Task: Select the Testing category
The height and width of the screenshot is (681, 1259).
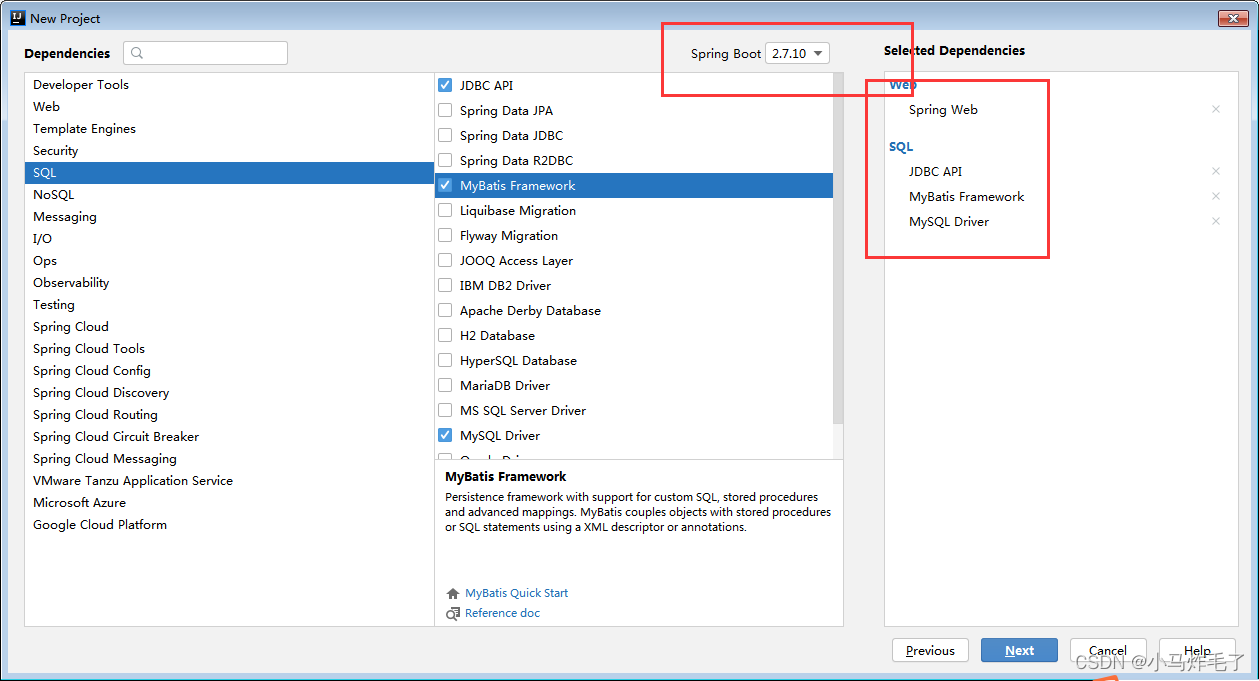Action: [x=229, y=305]
